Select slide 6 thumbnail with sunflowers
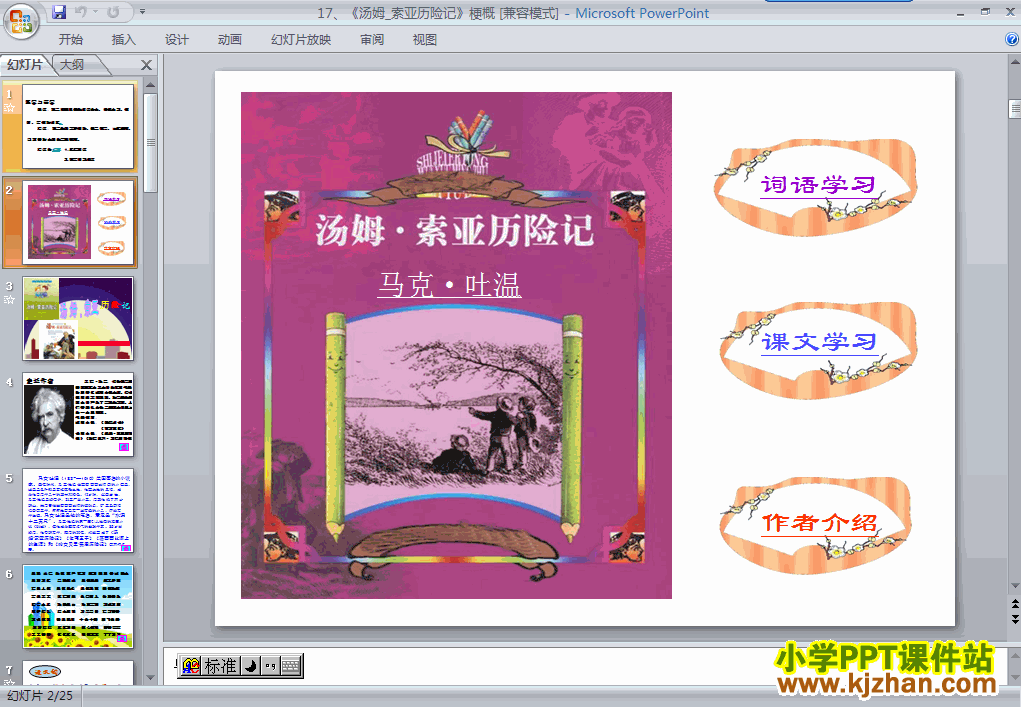 point(78,606)
